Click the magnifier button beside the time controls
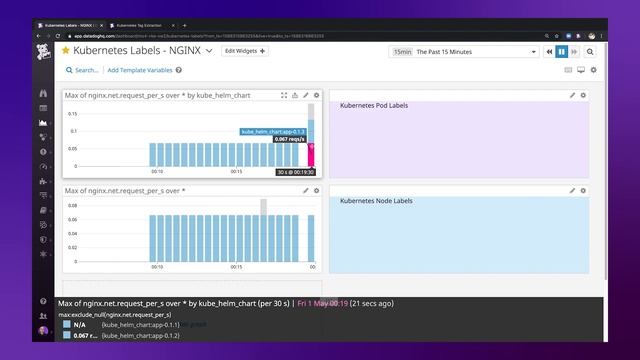The width and height of the screenshot is (640, 360). 590,52
